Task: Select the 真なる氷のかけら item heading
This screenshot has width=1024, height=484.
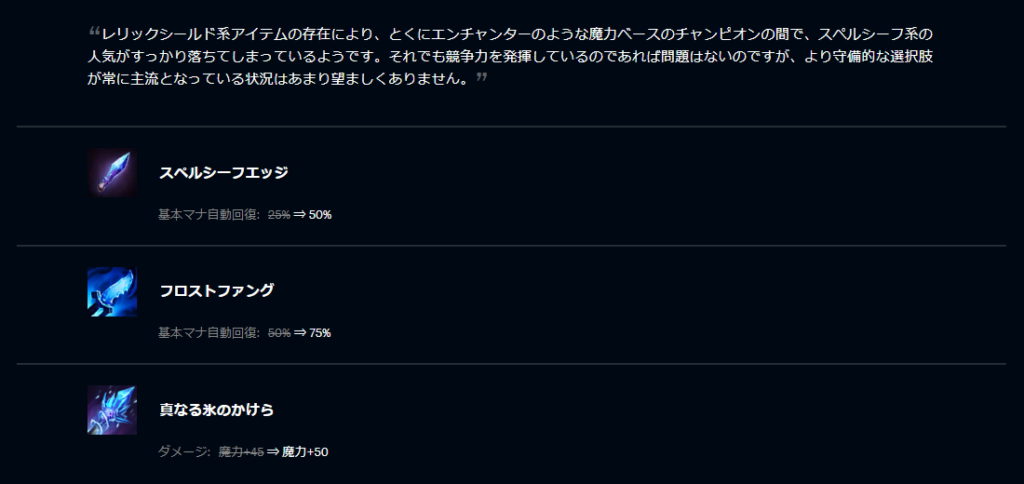Action: coord(217,410)
